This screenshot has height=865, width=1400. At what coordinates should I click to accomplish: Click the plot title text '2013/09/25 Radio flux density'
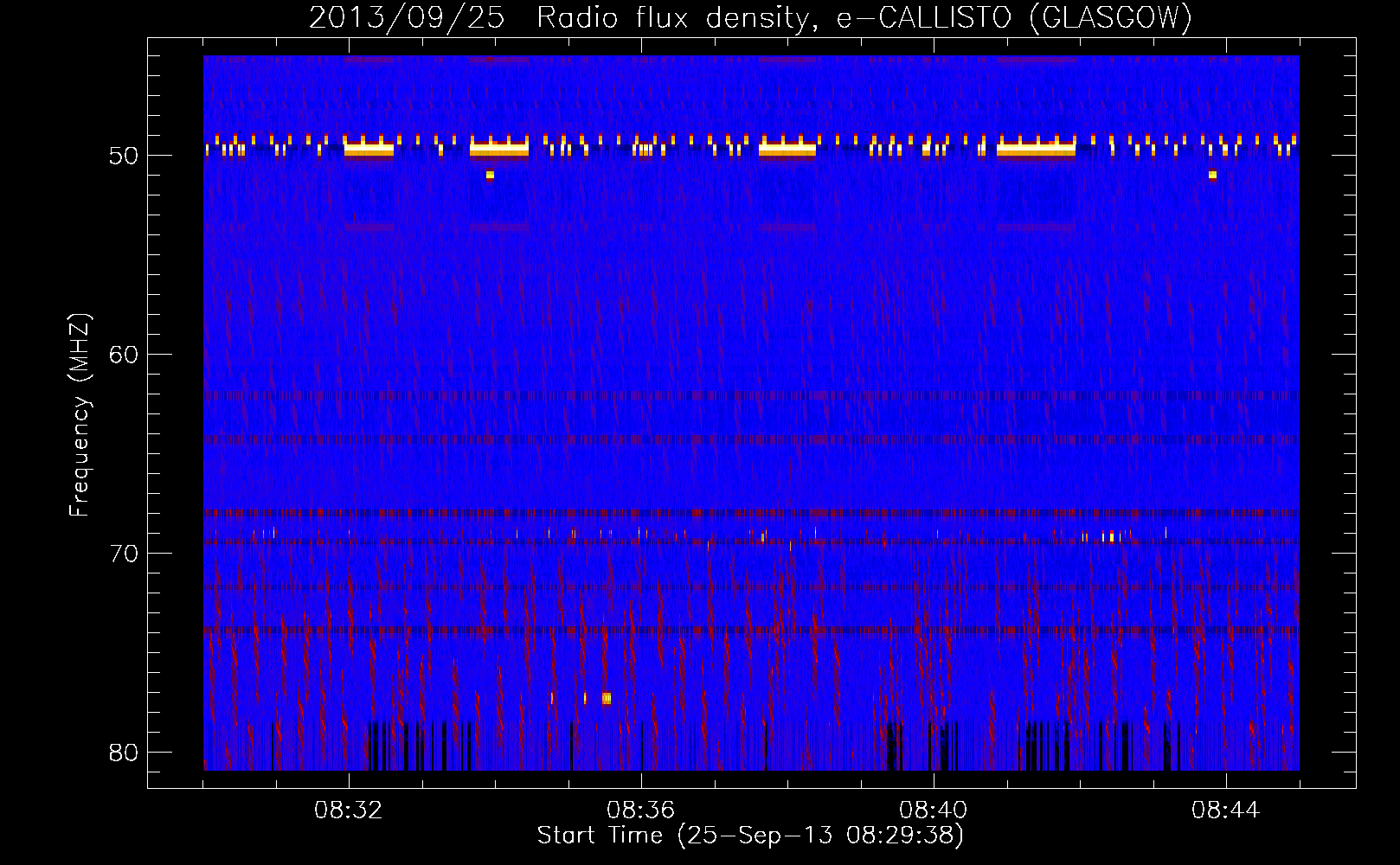point(561,17)
